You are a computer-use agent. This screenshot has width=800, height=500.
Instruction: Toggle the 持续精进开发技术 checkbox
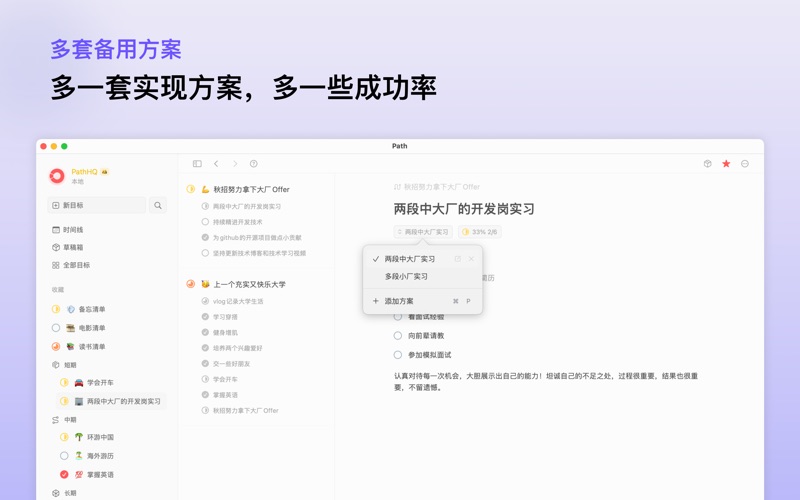click(205, 222)
